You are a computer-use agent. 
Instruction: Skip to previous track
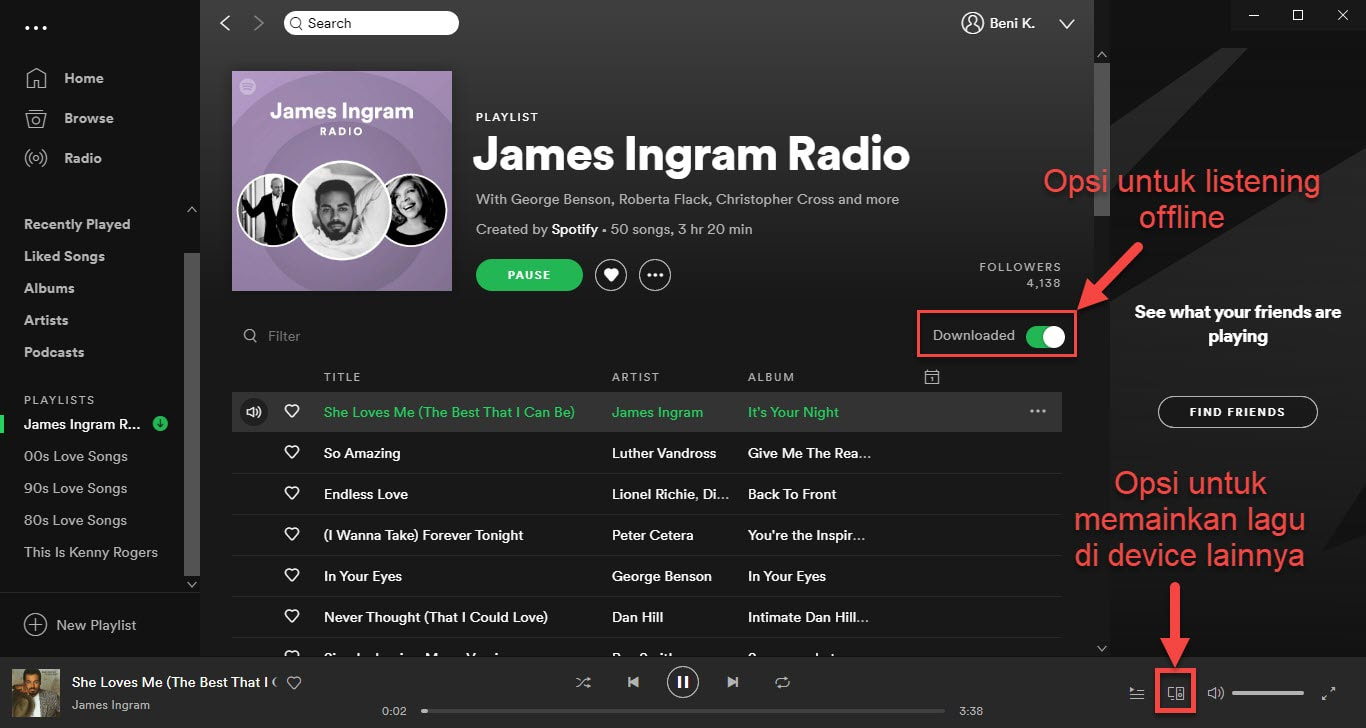633,682
